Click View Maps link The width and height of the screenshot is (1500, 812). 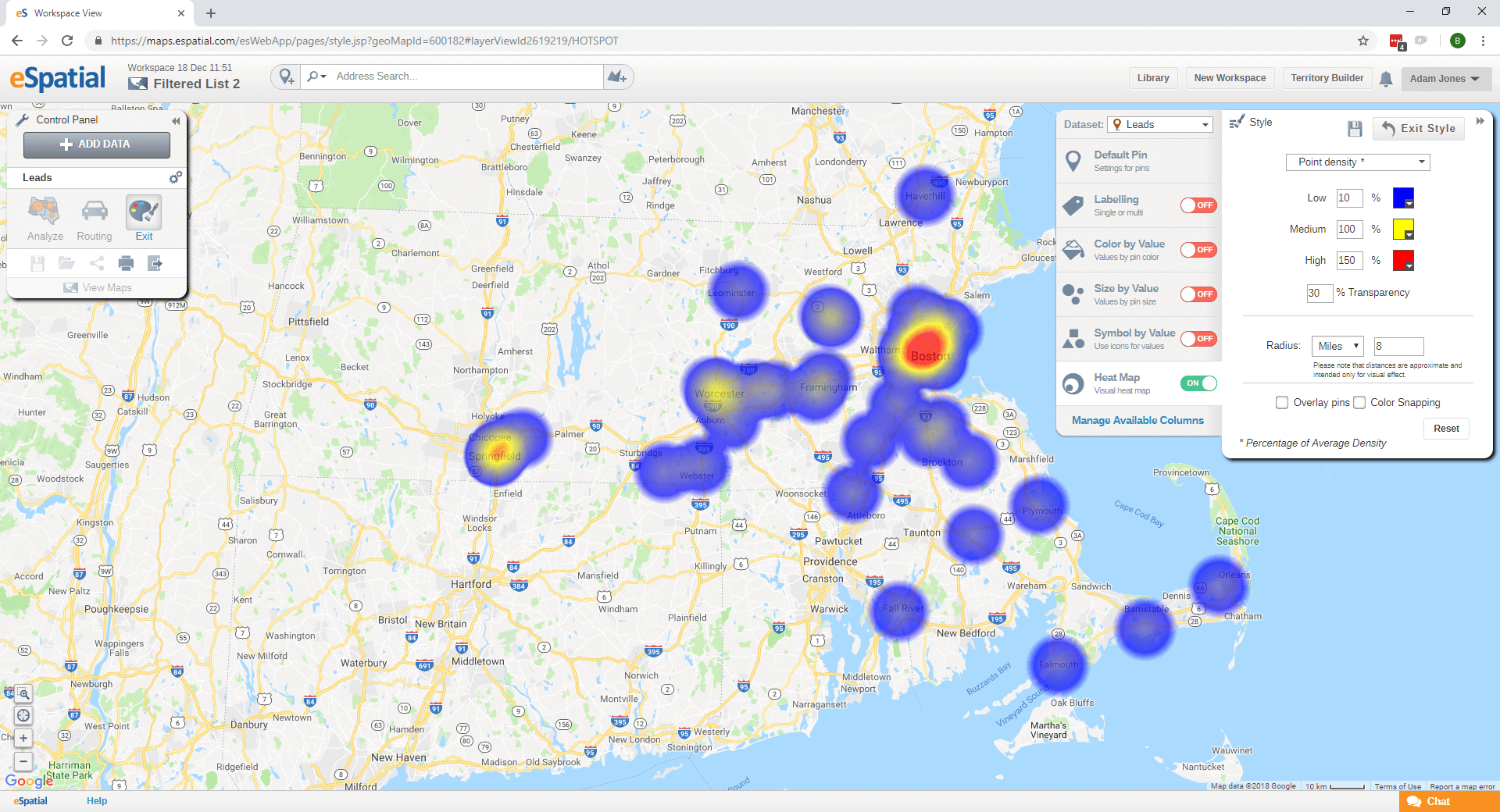tap(98, 287)
